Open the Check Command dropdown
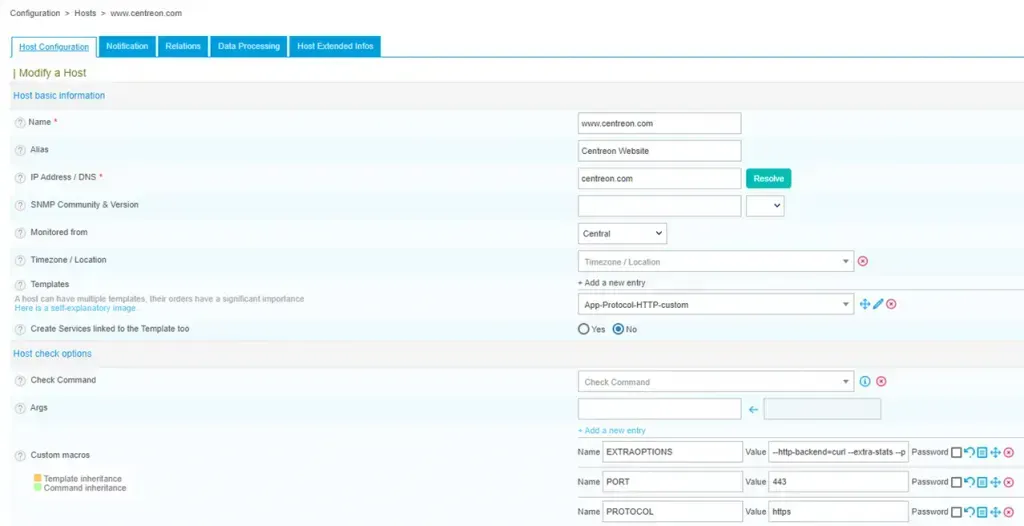 coord(716,382)
